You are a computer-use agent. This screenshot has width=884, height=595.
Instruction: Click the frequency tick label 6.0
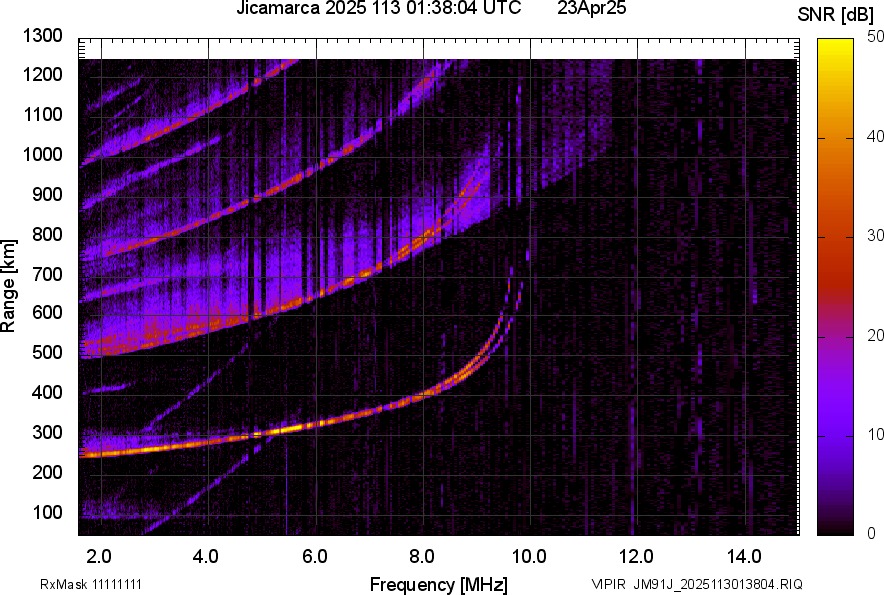[x=315, y=557]
